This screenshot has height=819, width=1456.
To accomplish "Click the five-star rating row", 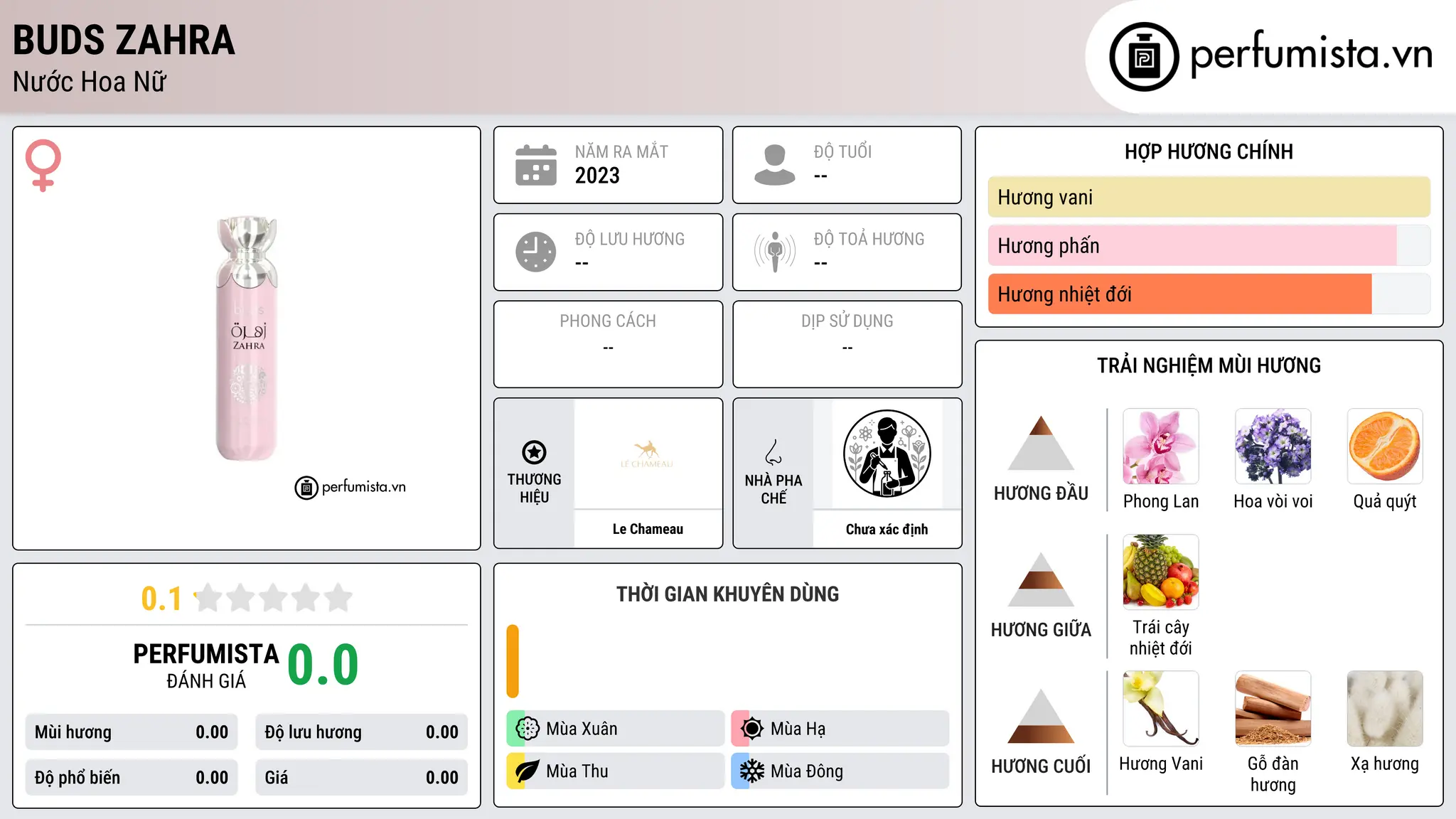I will pyautogui.click(x=274, y=598).
